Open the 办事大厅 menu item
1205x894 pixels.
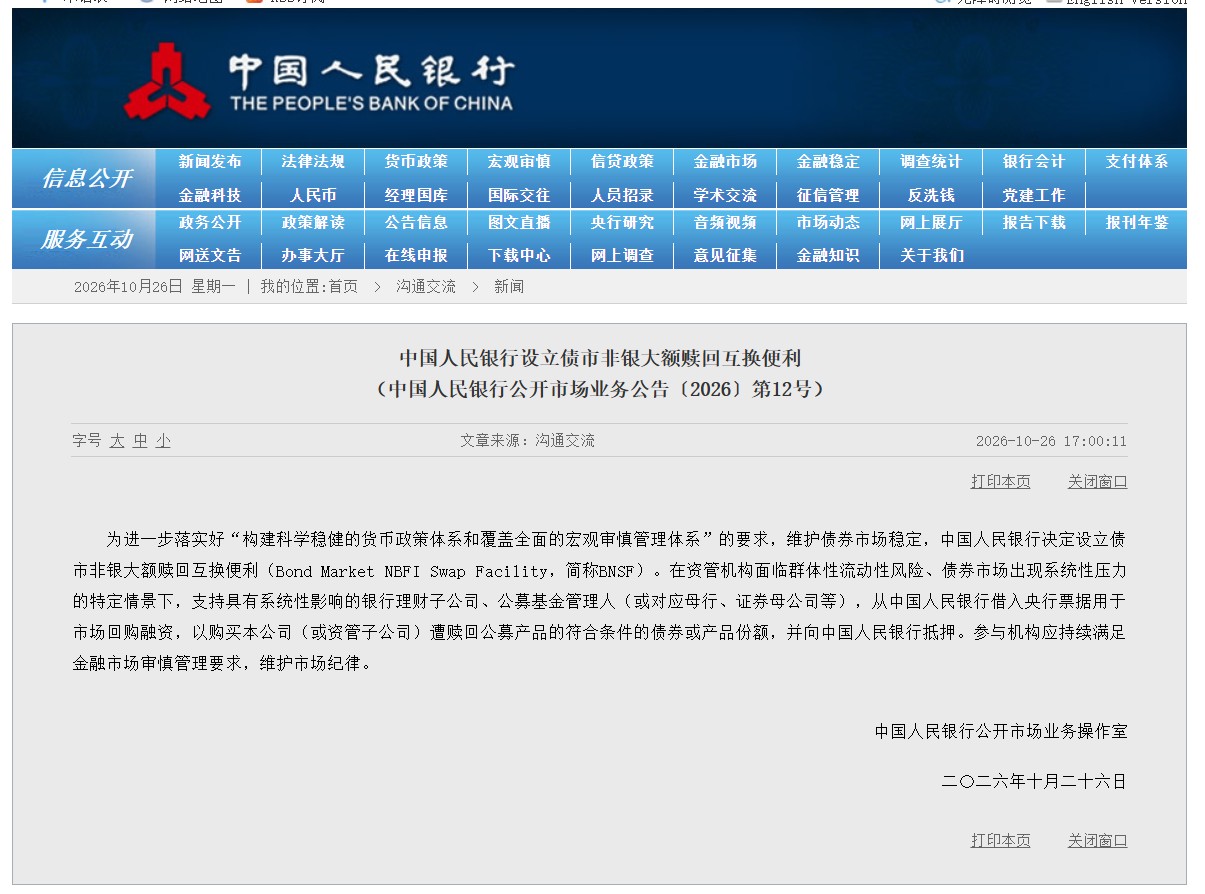313,255
